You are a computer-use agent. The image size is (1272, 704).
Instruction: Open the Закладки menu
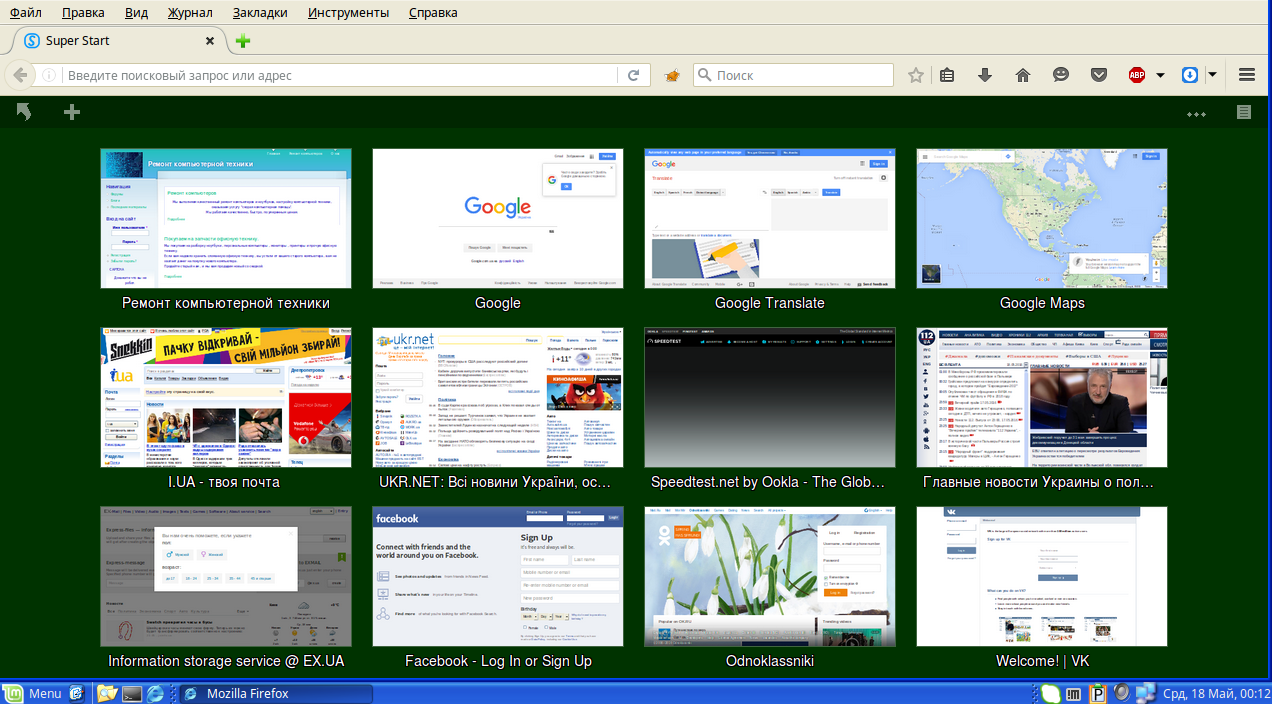pyautogui.click(x=260, y=13)
